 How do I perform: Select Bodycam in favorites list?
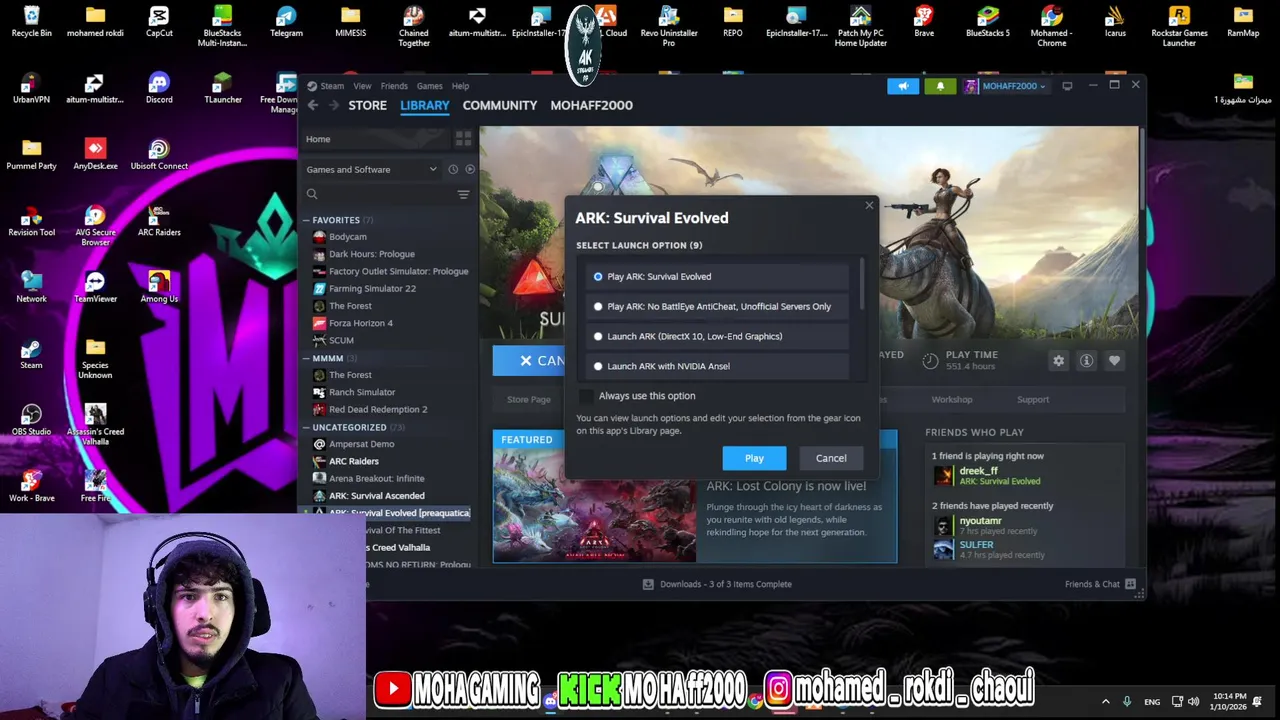tap(347, 237)
